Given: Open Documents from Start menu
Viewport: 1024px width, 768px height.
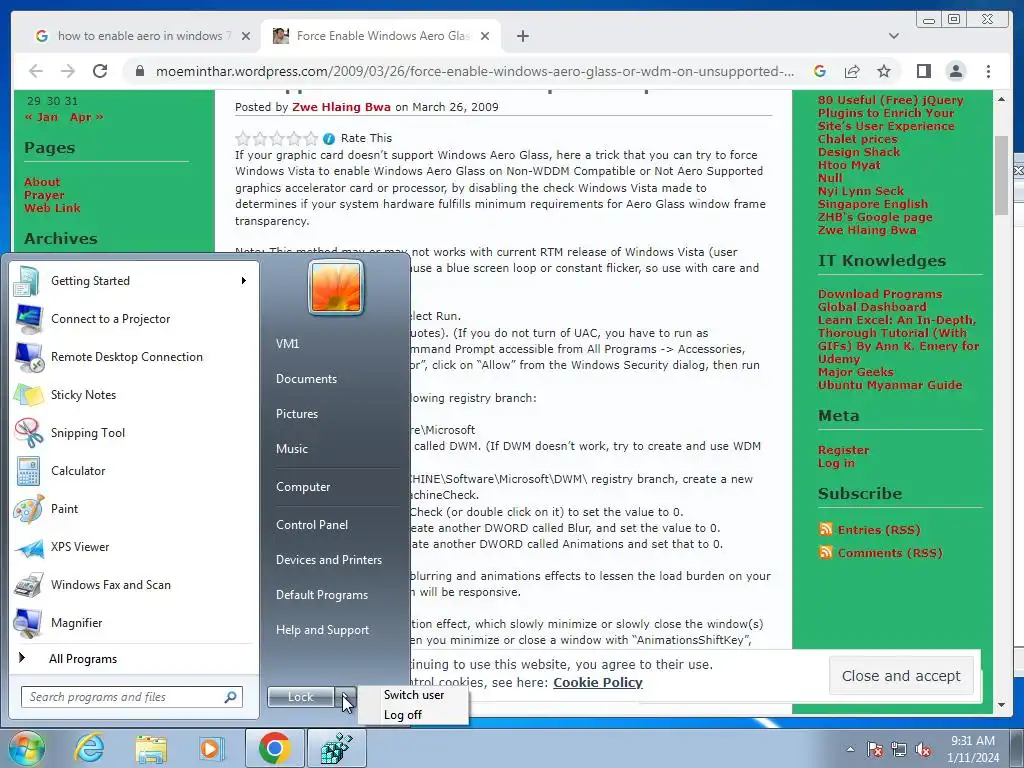Looking at the screenshot, I should pyautogui.click(x=306, y=379).
